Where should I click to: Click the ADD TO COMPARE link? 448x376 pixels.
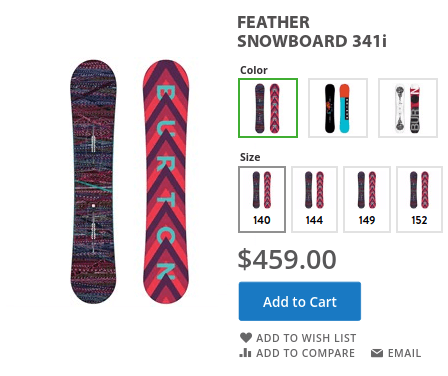point(305,353)
